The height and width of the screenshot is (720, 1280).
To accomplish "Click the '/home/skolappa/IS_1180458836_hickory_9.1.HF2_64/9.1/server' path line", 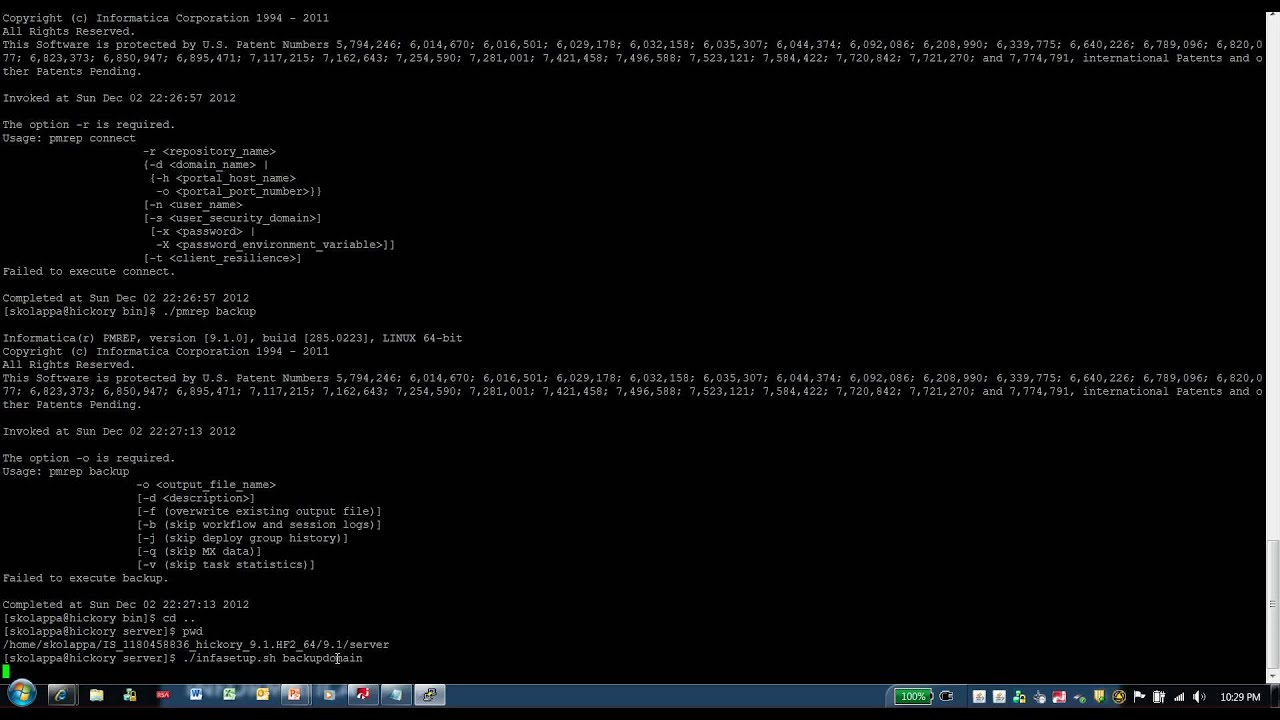I will 196,645.
